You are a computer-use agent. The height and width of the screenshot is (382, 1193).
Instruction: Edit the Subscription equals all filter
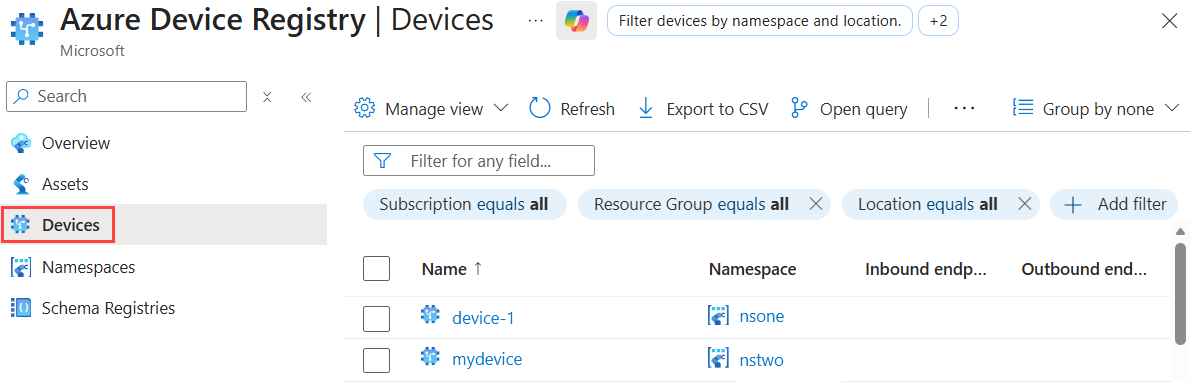point(466,204)
